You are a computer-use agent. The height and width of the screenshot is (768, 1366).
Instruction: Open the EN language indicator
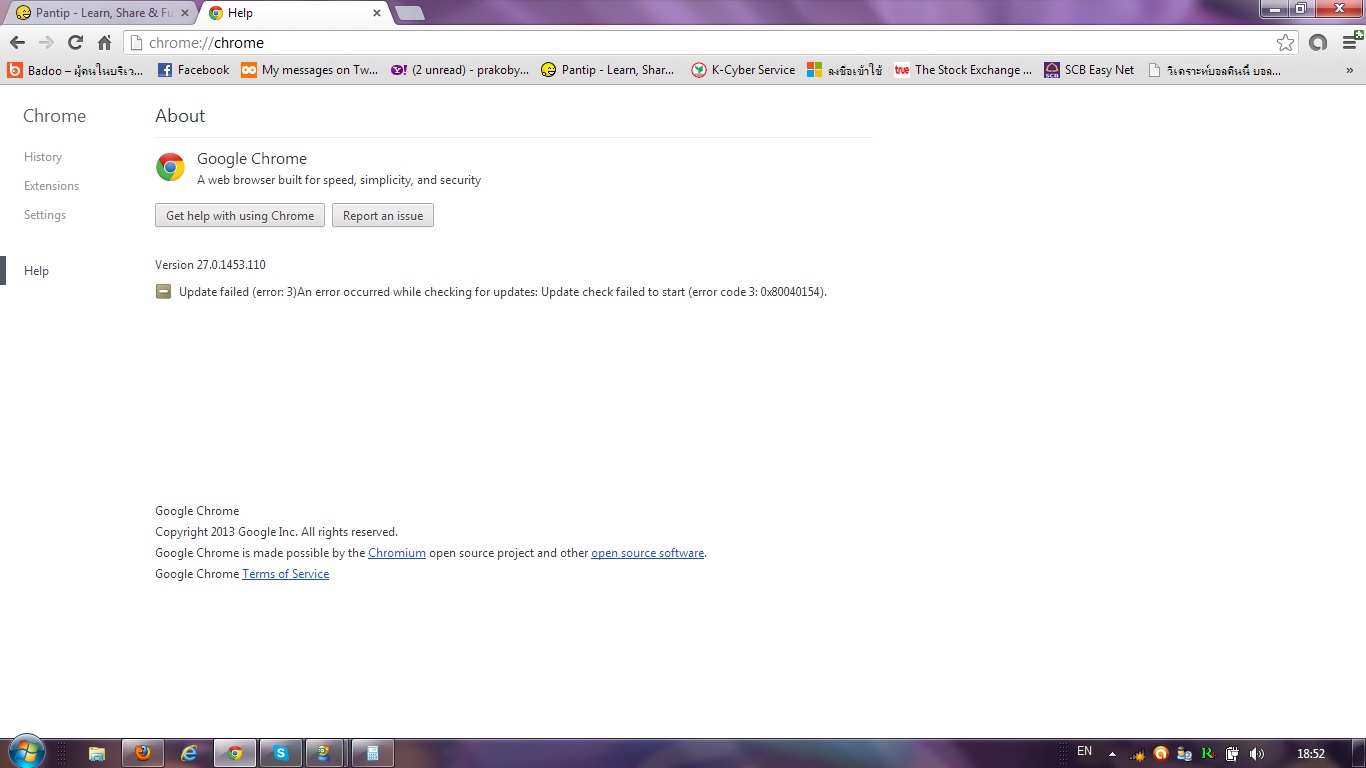(1085, 751)
